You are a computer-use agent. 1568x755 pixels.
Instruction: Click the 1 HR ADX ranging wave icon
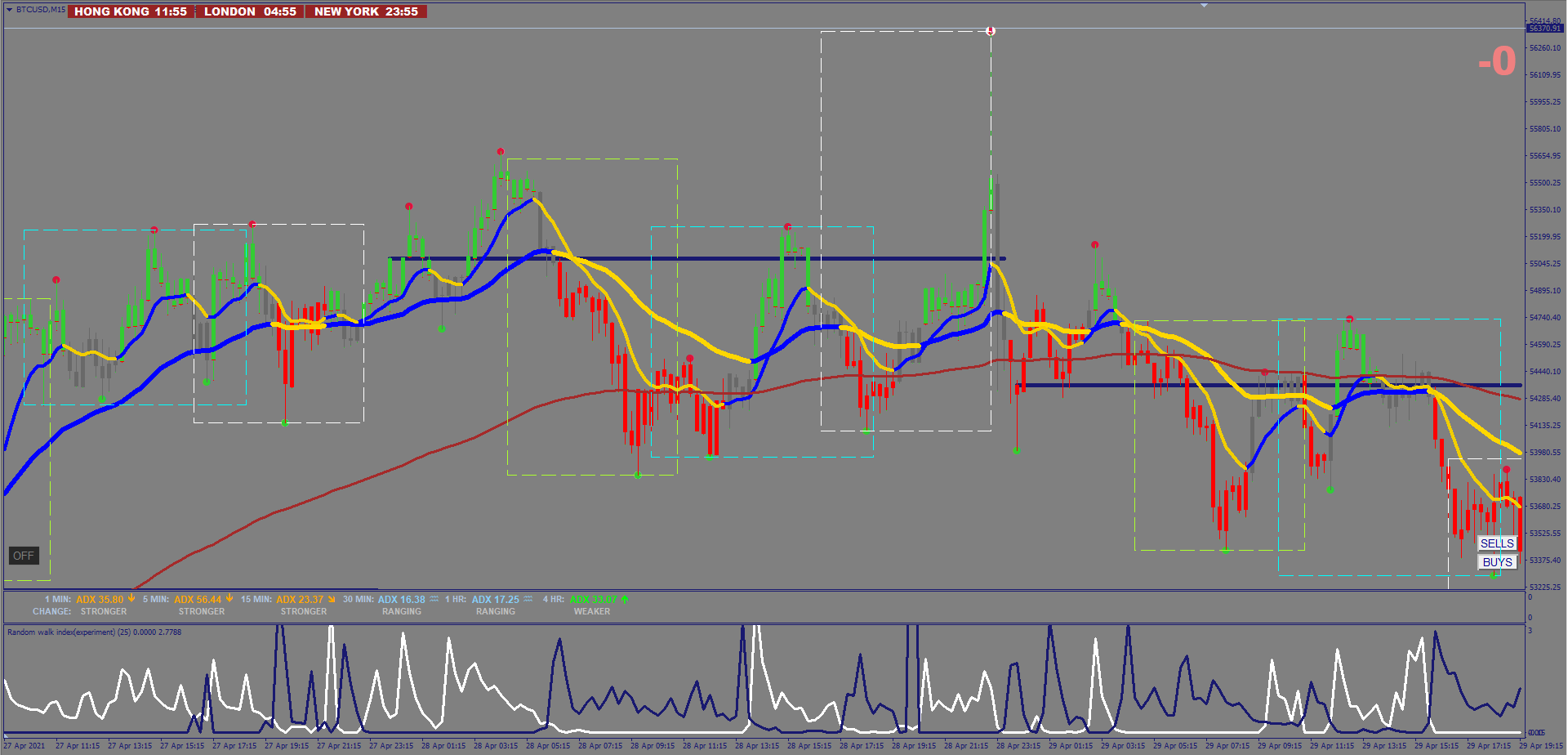pyautogui.click(x=528, y=599)
